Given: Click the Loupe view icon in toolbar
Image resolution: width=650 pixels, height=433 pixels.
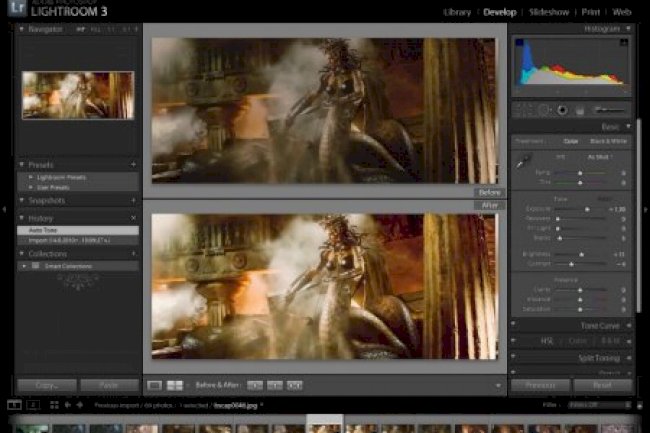Looking at the screenshot, I should click(x=154, y=385).
